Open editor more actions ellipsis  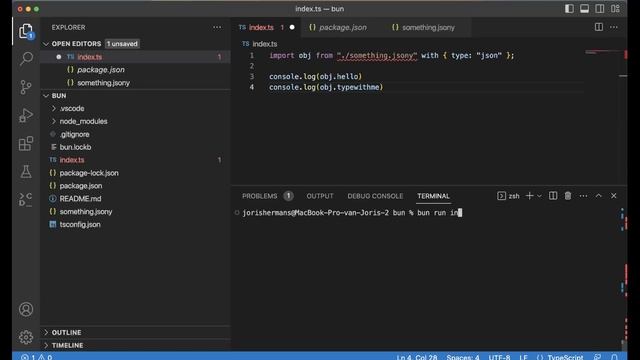614,27
